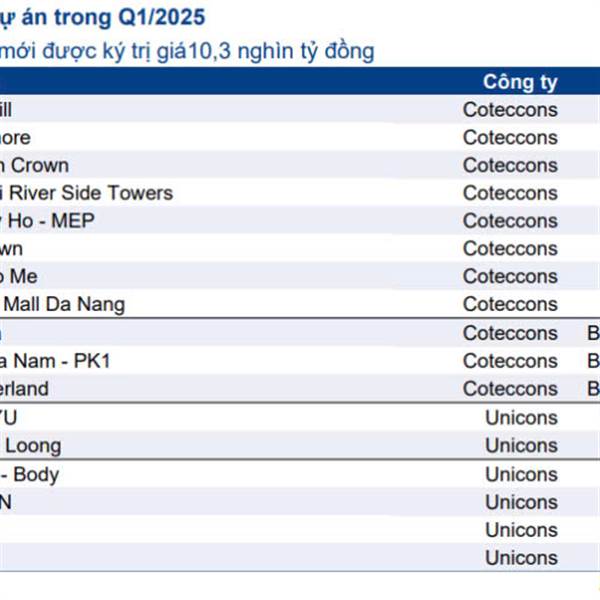Image resolution: width=600 pixels, height=600 pixels.
Task: Click the project cell ending in "erland"
Action: [24, 388]
